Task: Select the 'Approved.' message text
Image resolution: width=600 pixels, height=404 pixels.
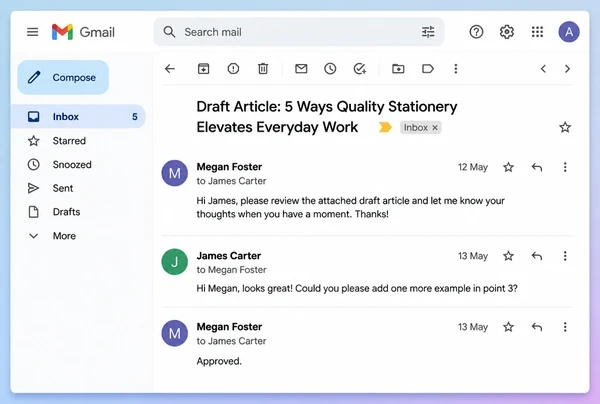Action: coord(219,361)
